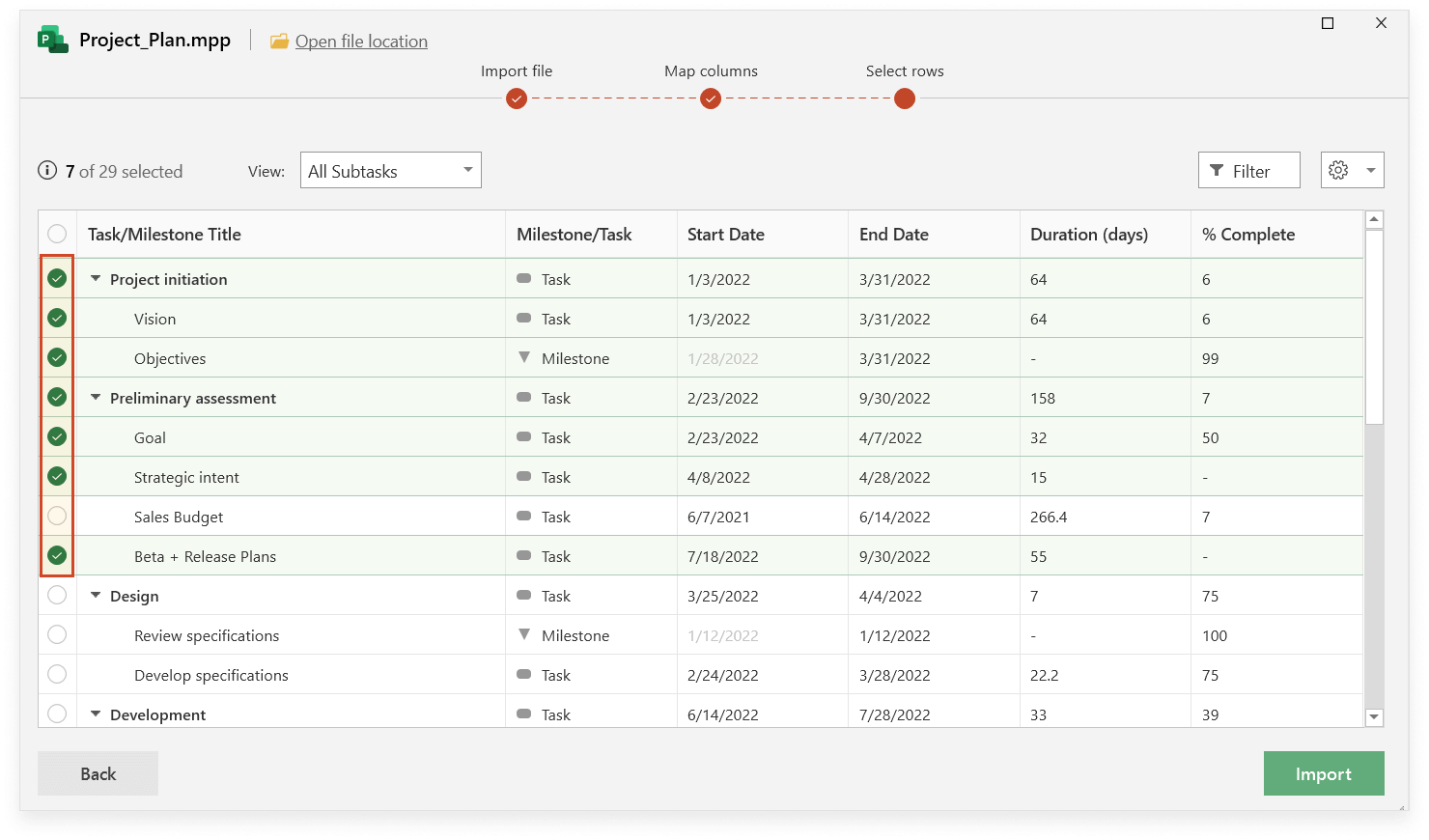The image size is (1429, 840).
Task: Open the settings gear icon
Action: tap(1338, 170)
